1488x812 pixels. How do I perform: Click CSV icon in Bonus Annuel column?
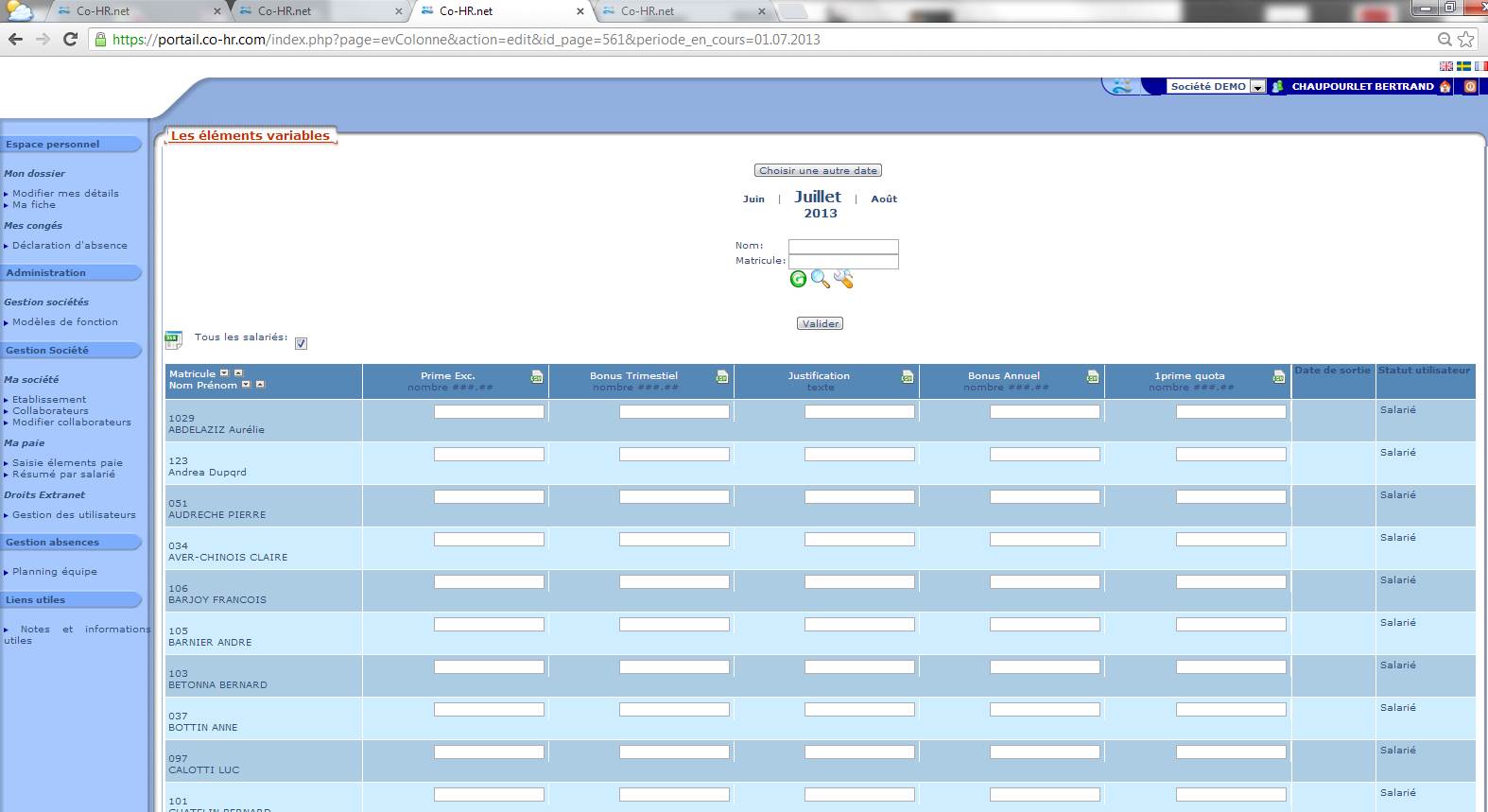point(1093,377)
